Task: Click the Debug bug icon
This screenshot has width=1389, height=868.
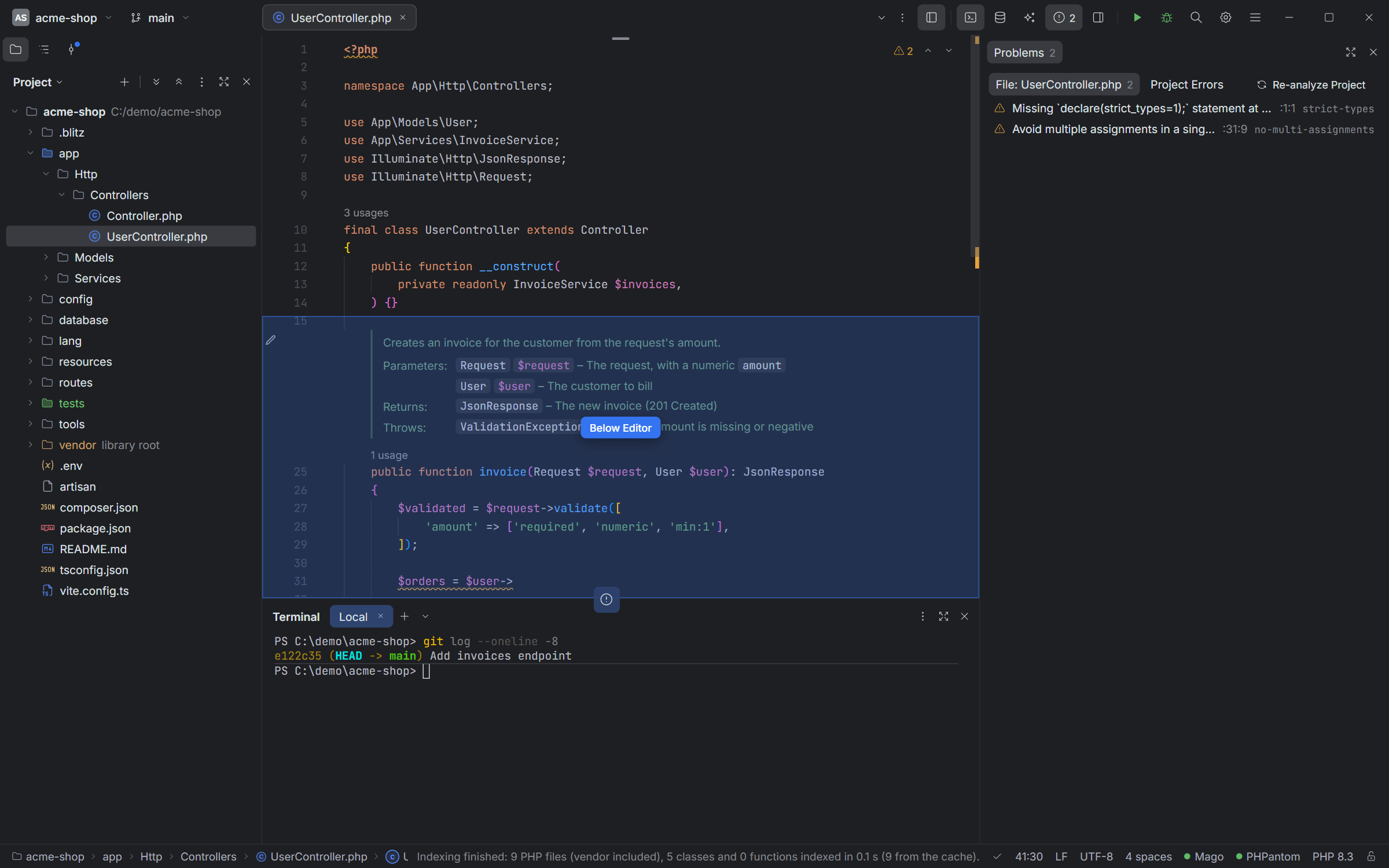Action: click(x=1166, y=17)
